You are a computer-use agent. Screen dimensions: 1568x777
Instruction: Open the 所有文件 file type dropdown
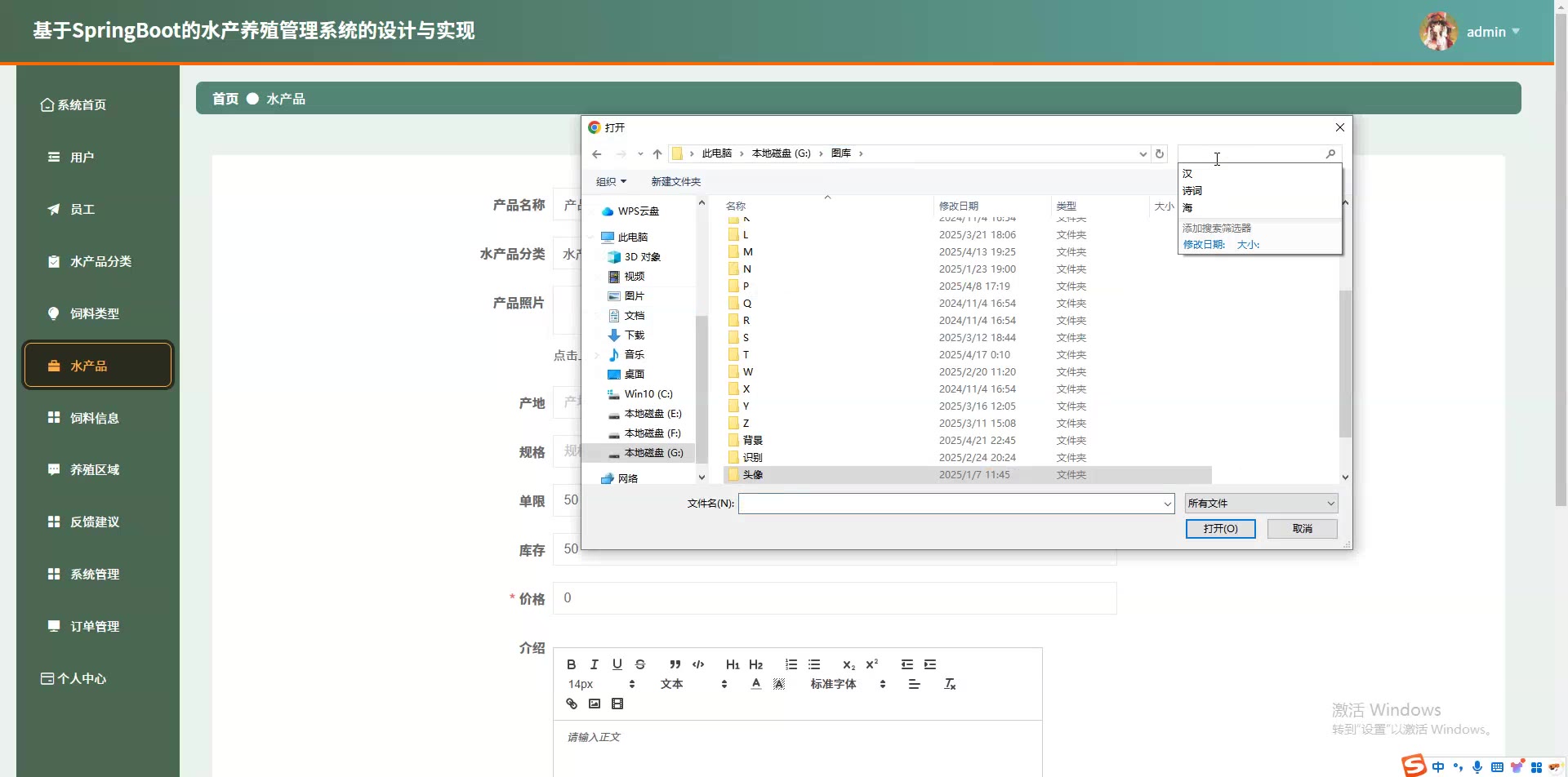click(x=1261, y=504)
